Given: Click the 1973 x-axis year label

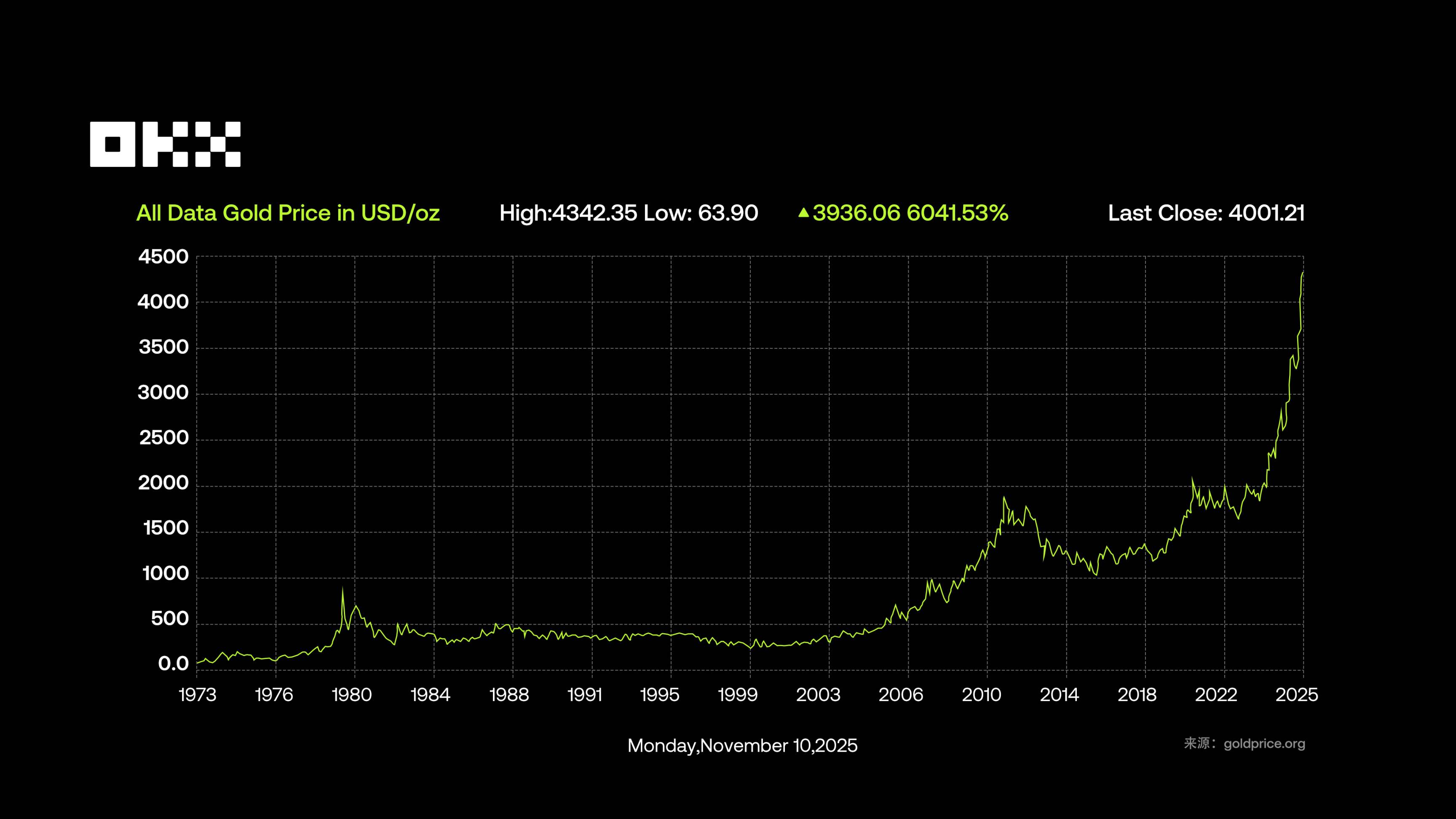Looking at the screenshot, I should [x=197, y=695].
